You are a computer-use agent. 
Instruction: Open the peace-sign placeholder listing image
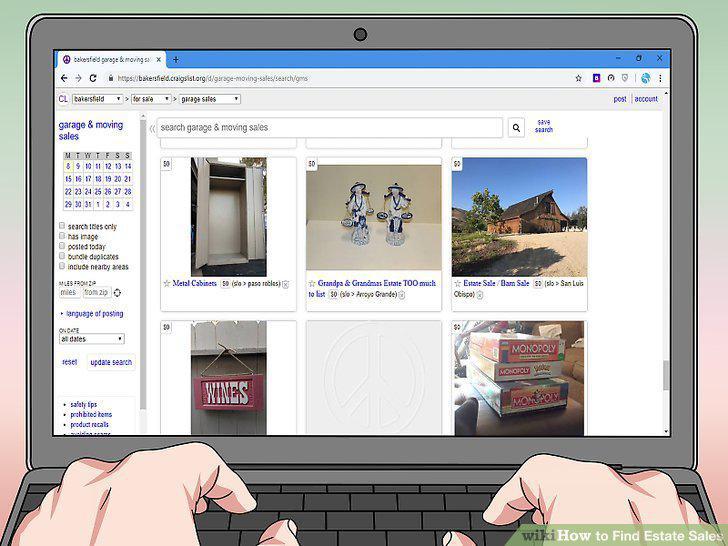click(374, 378)
